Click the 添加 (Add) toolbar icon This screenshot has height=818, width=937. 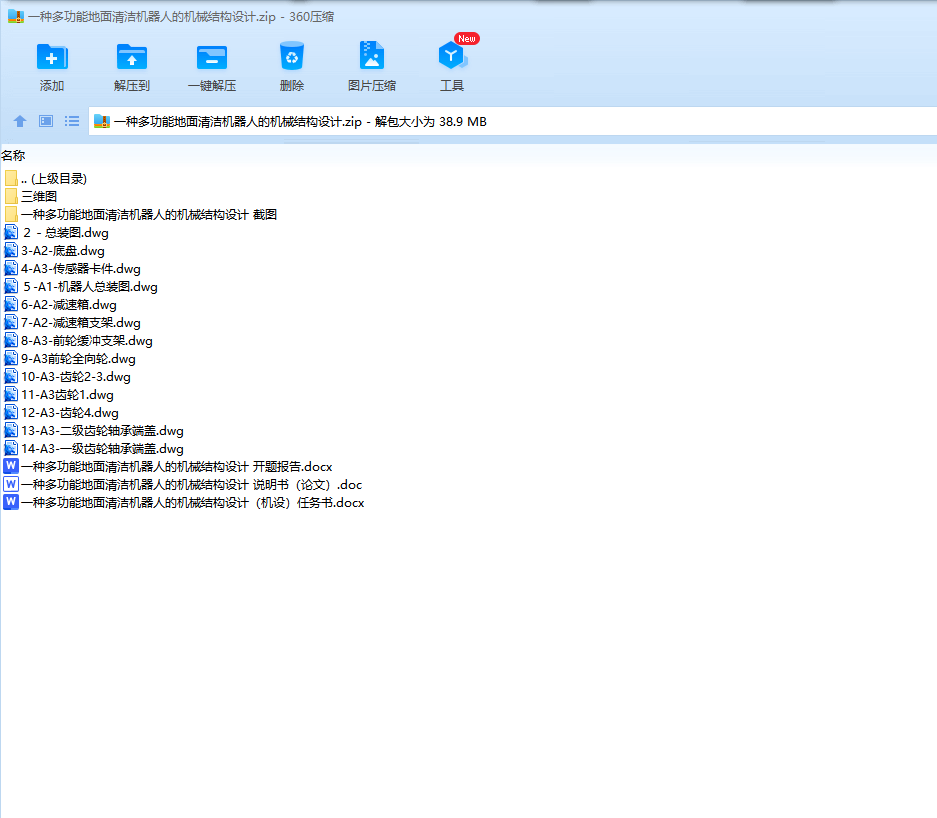(x=52, y=57)
